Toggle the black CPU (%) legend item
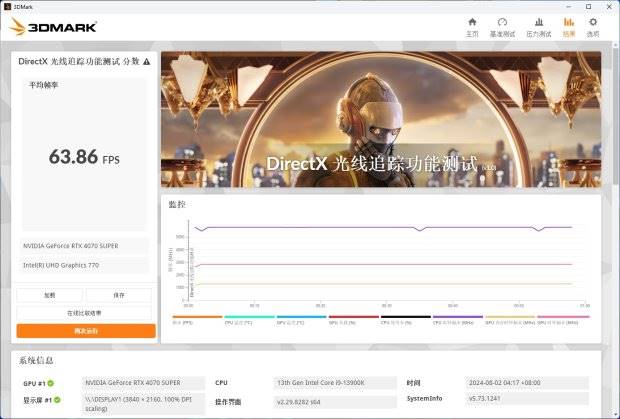The image size is (620, 419). tap(406, 320)
